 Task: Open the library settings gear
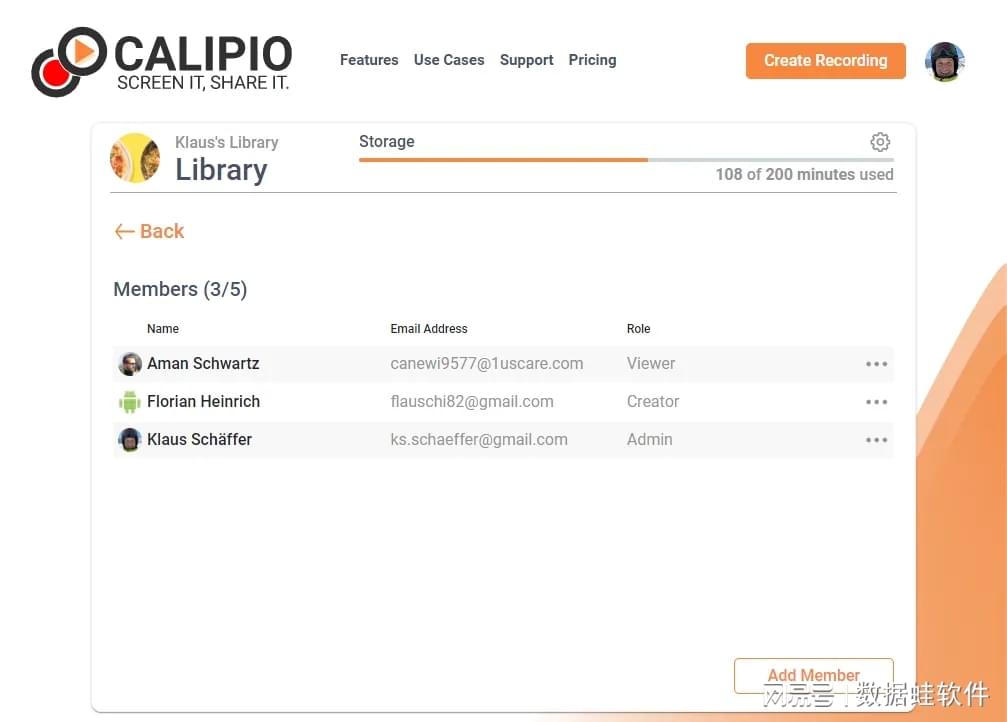[880, 142]
